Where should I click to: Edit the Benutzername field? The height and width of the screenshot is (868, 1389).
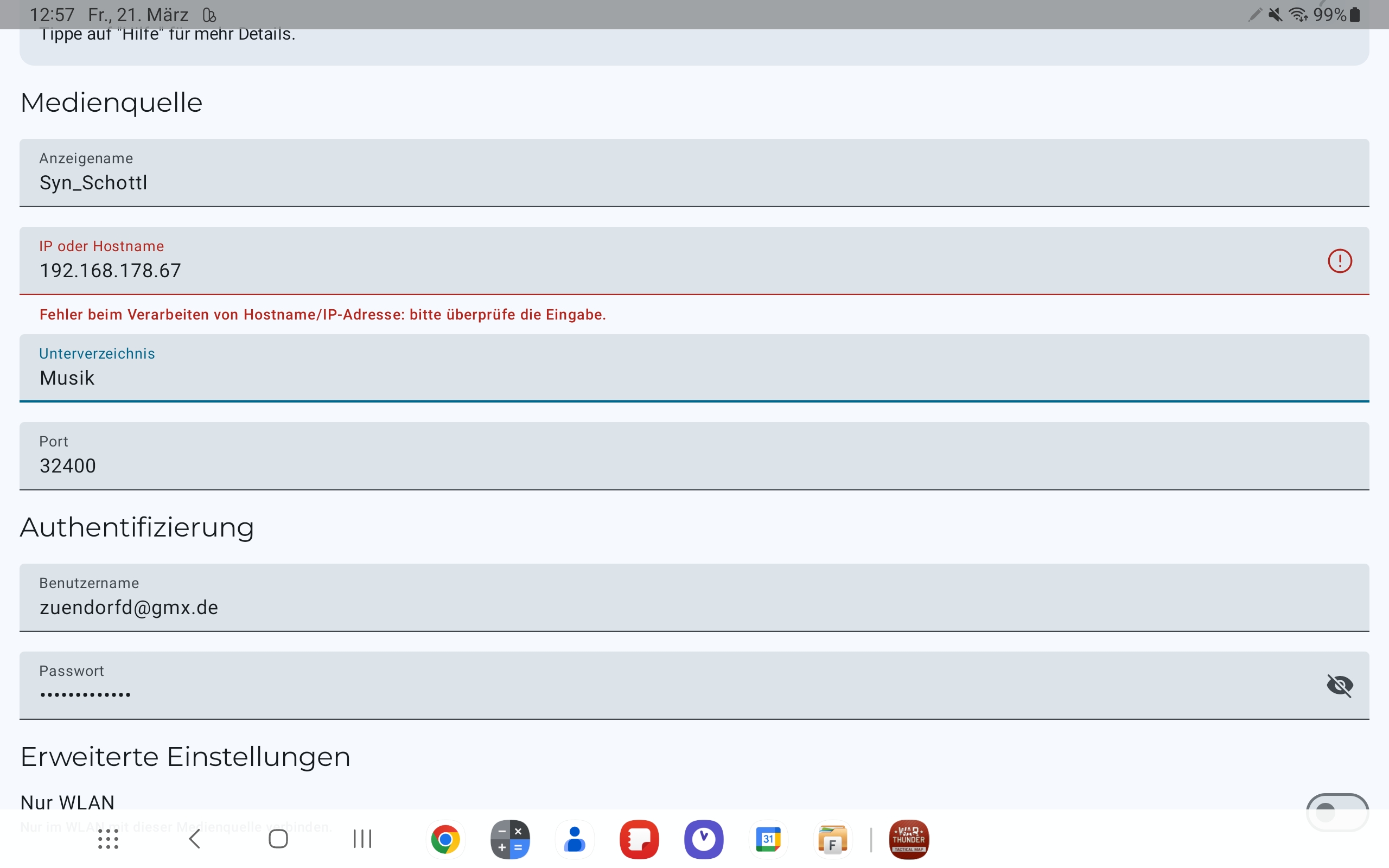tap(694, 598)
